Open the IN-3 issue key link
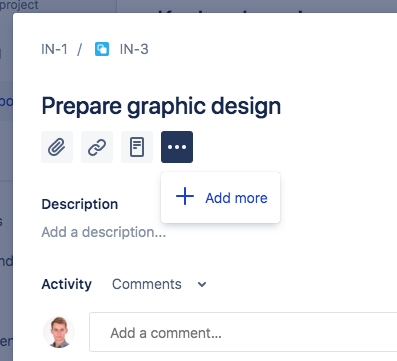Screen dimensions: 397x361 (x=134, y=49)
